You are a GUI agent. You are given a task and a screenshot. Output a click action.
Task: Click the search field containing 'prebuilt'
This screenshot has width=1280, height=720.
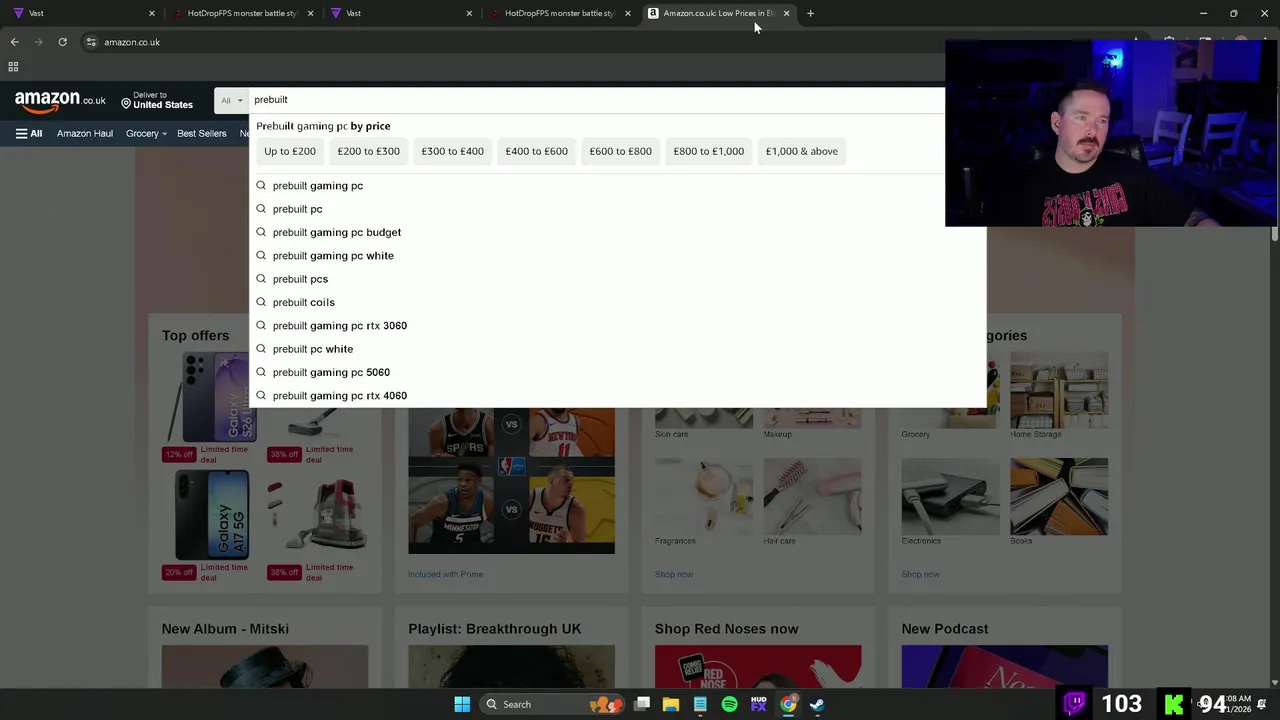pos(596,100)
